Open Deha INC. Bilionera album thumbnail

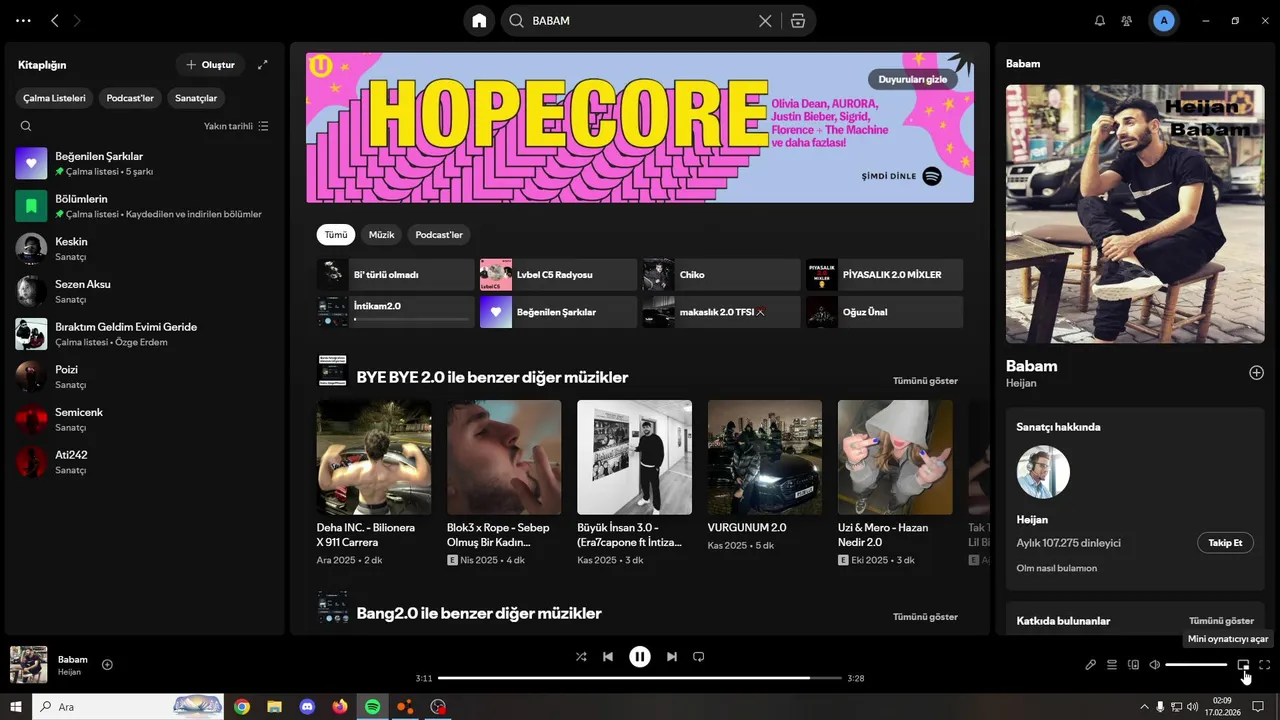pos(374,457)
